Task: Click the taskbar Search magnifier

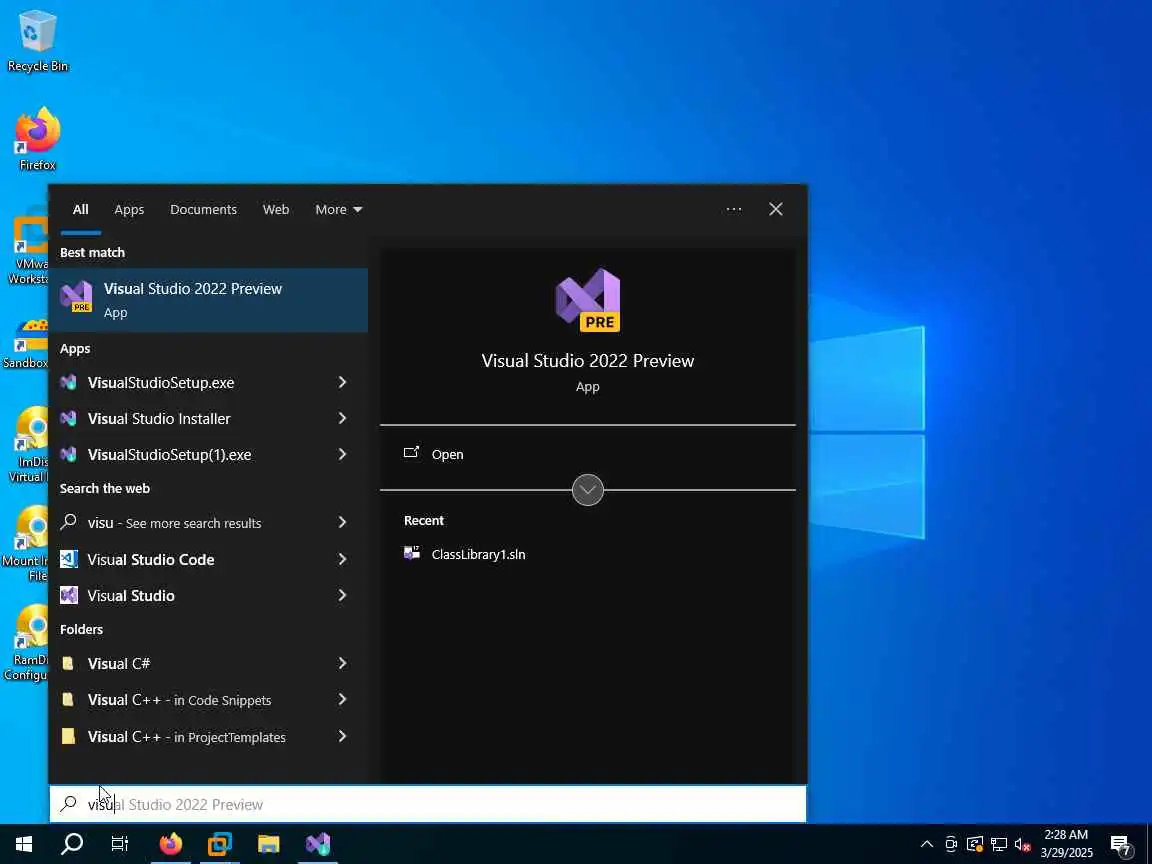Action: [x=72, y=843]
